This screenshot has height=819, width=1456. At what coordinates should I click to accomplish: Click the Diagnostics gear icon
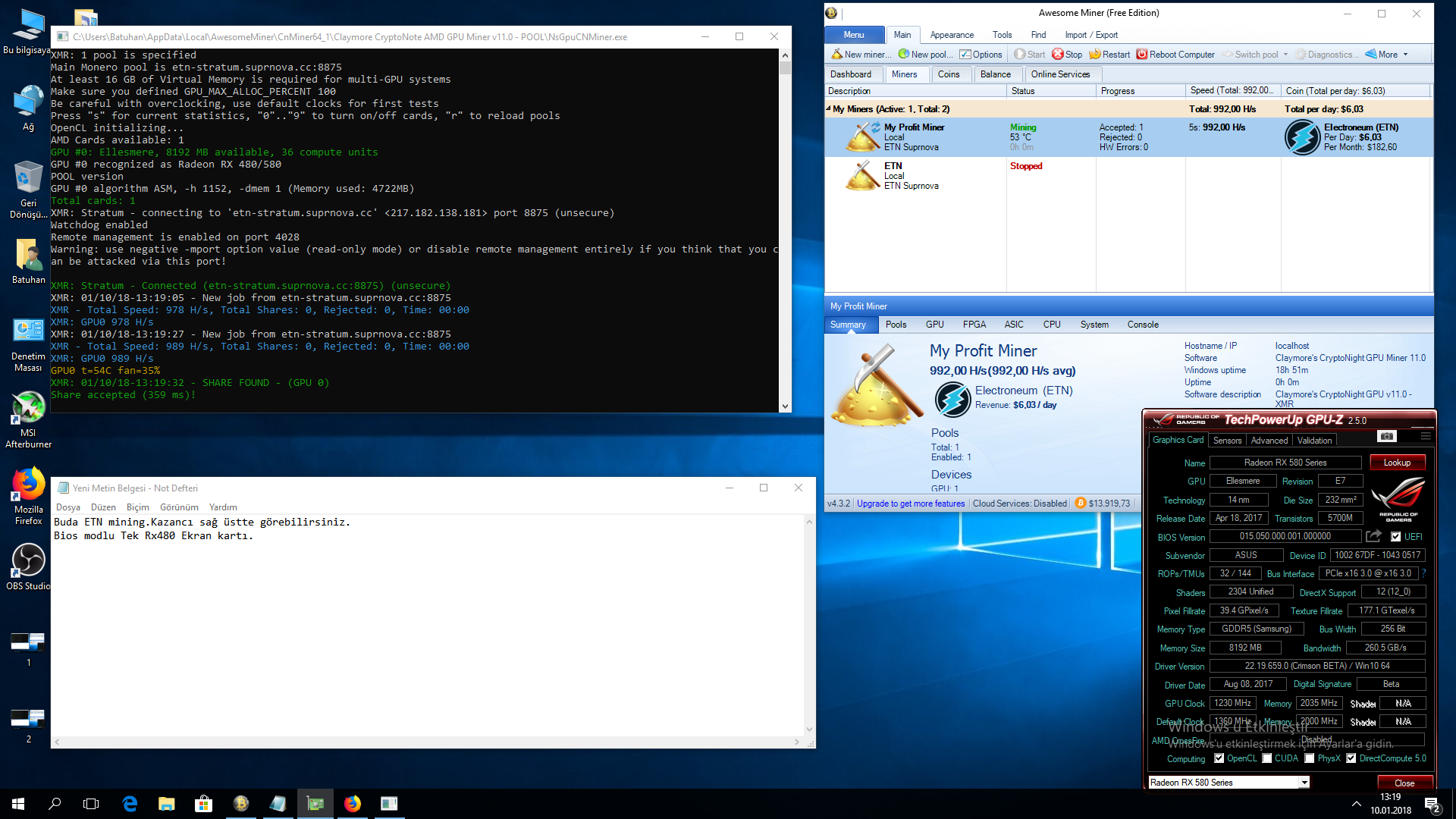[1301, 54]
